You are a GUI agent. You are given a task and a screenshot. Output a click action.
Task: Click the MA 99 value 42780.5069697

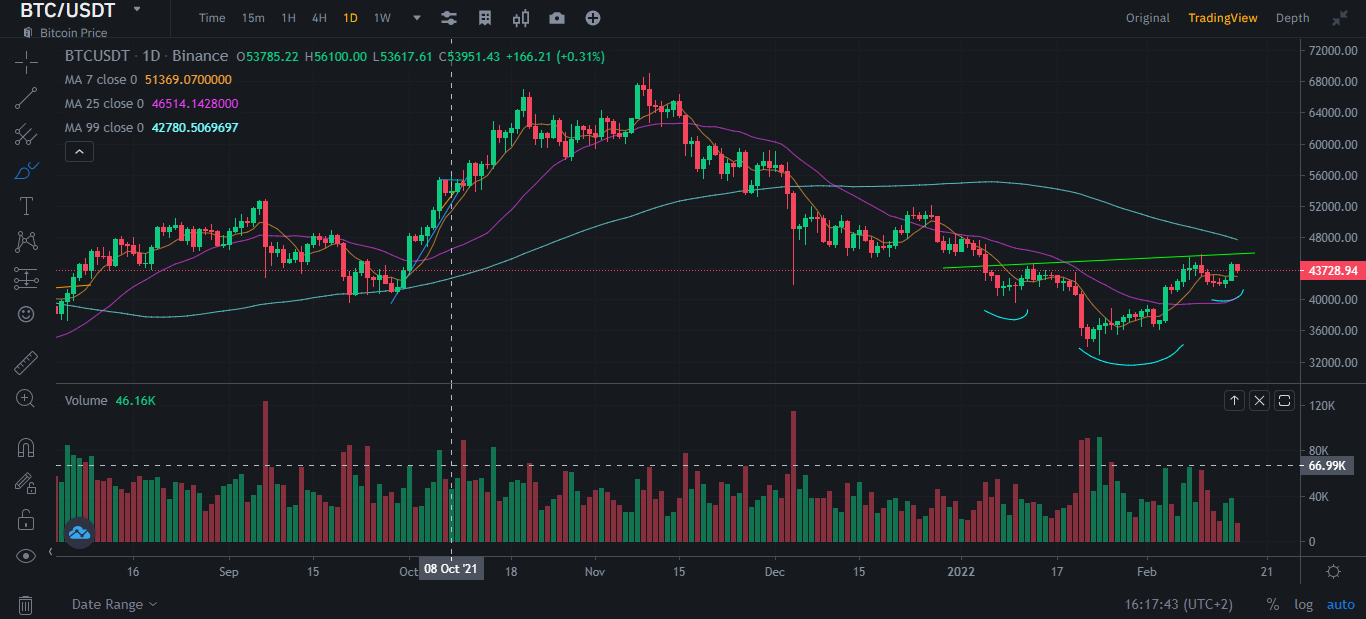(195, 128)
